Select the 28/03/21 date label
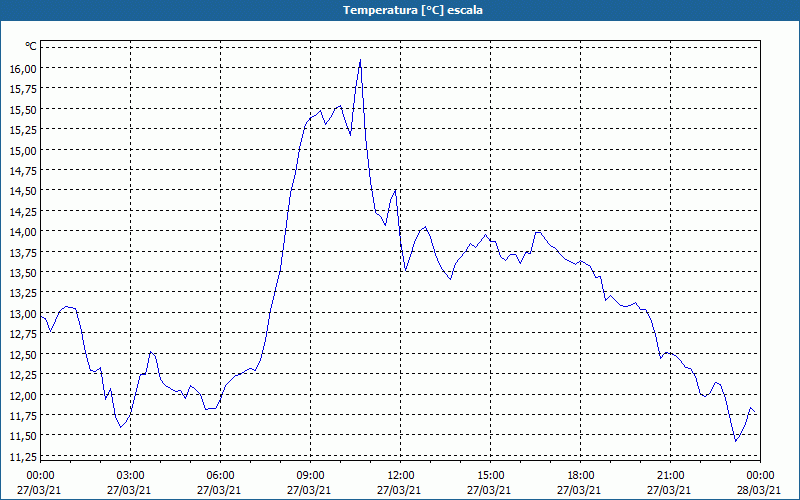The width and height of the screenshot is (800, 500). pos(759,490)
